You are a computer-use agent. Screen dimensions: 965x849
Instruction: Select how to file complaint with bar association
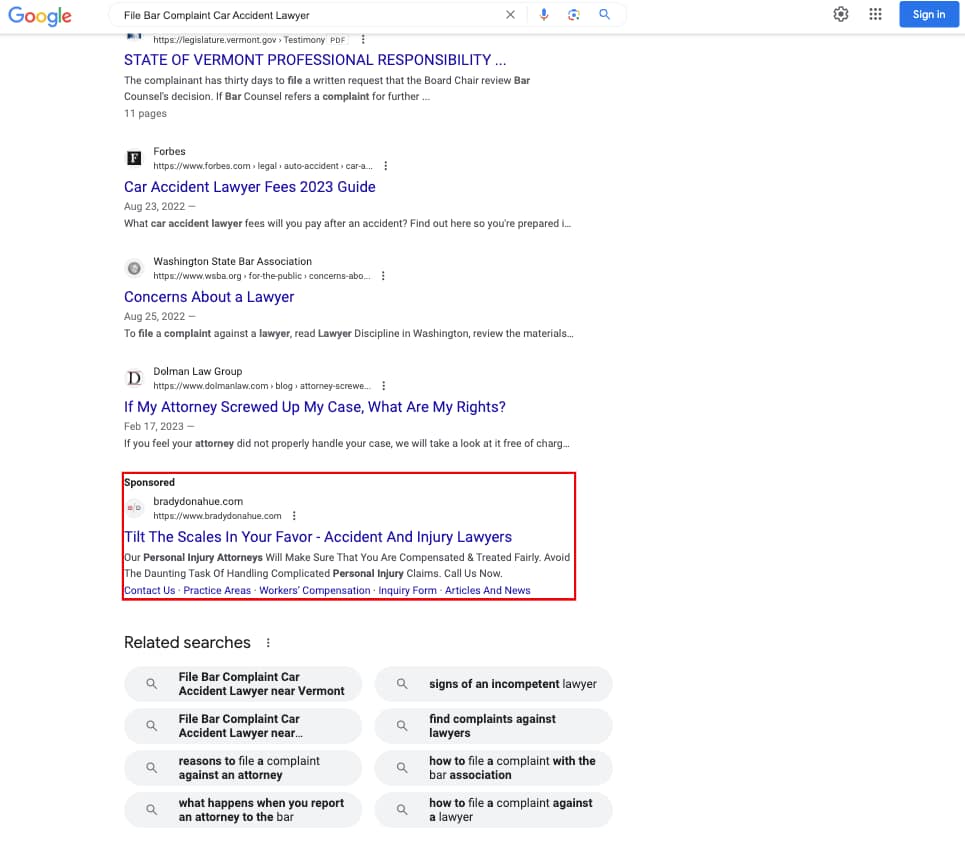[494, 768]
